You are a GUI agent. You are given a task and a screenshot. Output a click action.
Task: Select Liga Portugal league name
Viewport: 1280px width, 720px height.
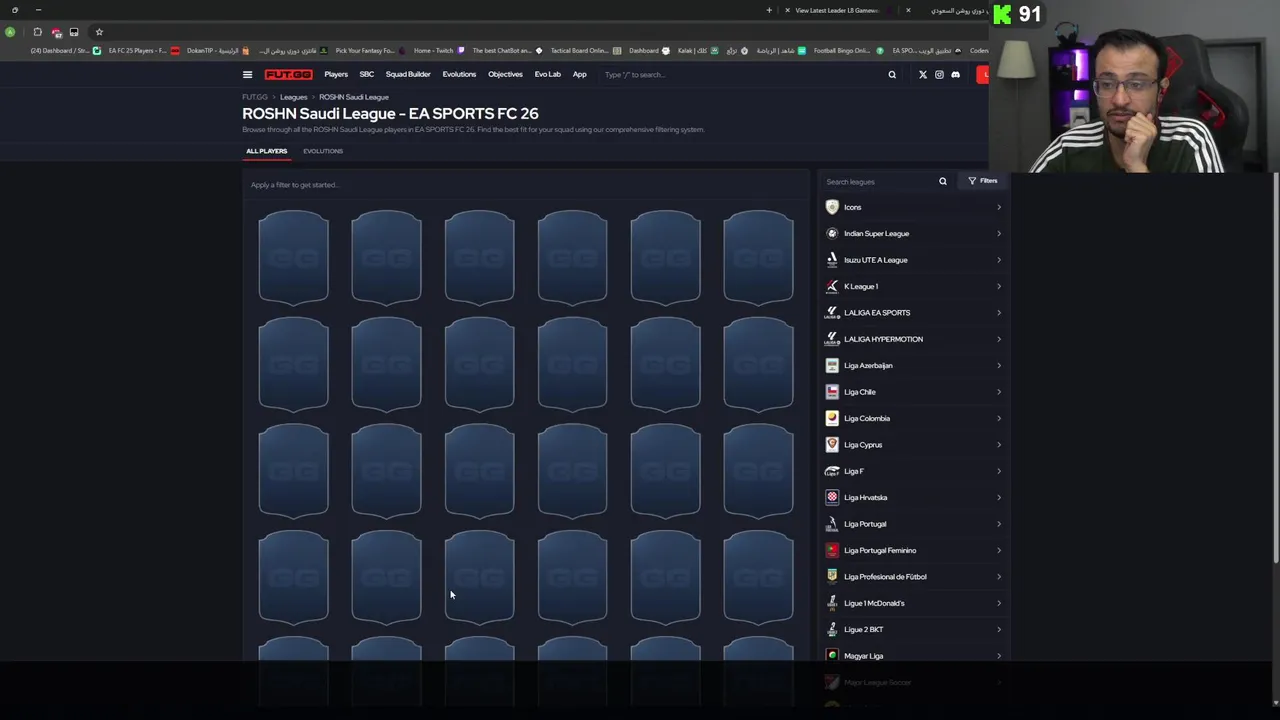[865, 524]
